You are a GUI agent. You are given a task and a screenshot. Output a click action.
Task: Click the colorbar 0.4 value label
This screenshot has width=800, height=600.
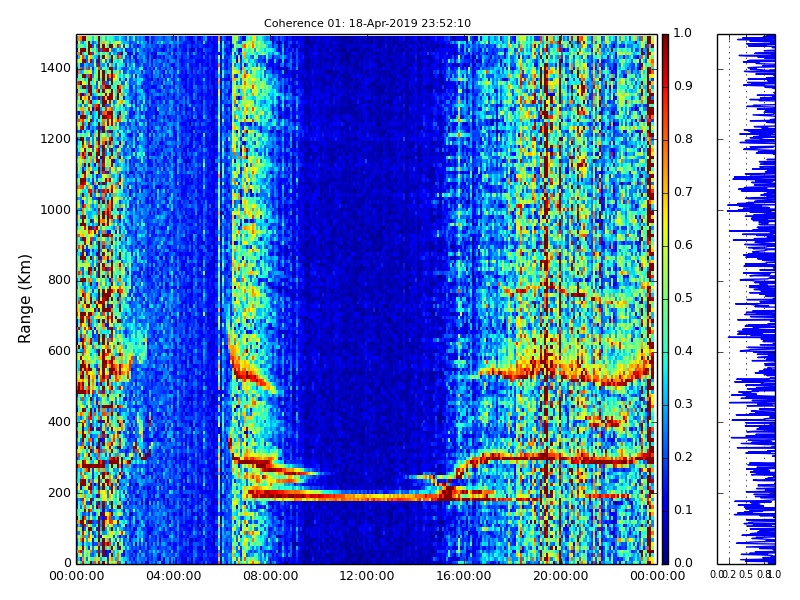pos(683,351)
